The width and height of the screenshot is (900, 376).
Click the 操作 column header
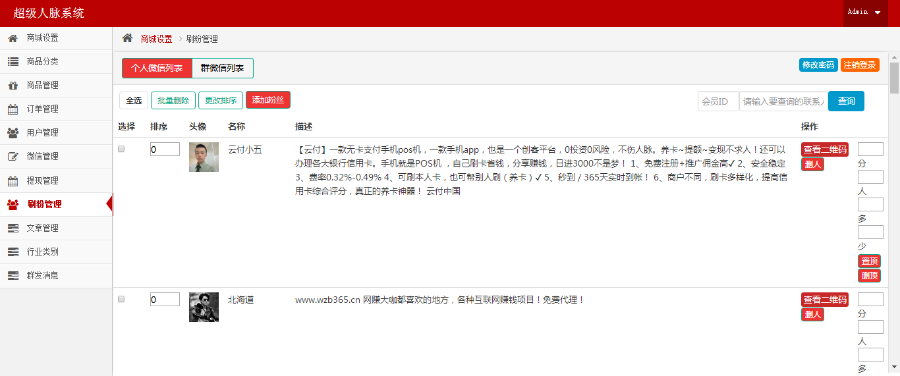coord(809,126)
